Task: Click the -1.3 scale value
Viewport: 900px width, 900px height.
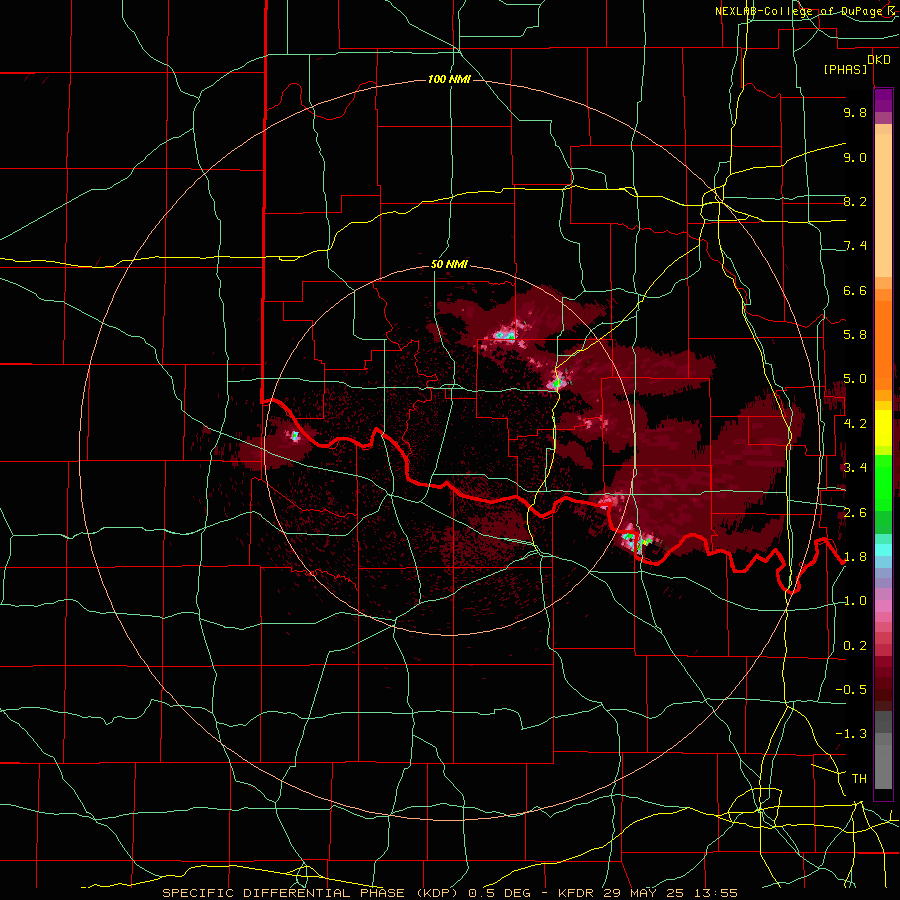Action: (x=851, y=734)
